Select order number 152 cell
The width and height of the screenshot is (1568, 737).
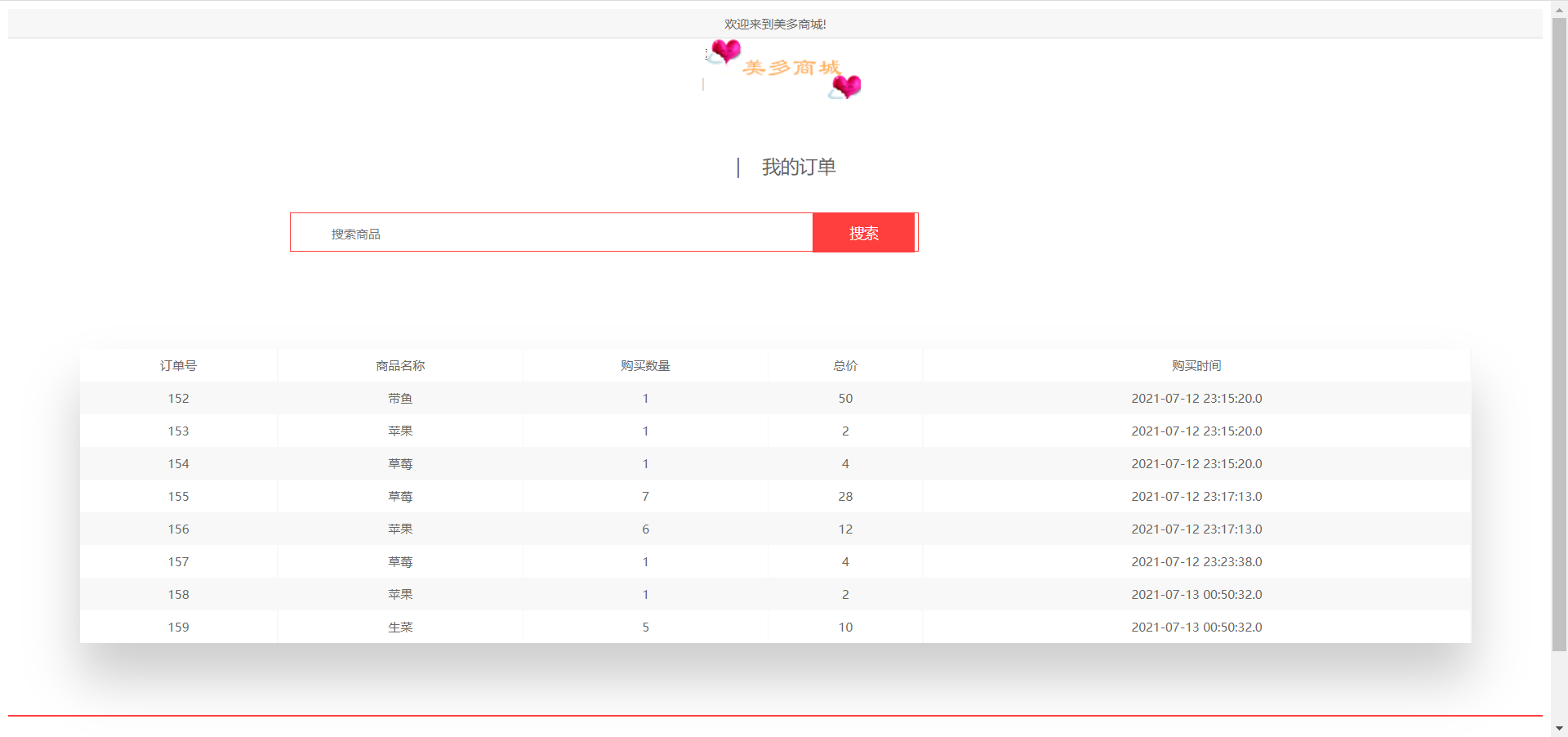pyautogui.click(x=178, y=398)
